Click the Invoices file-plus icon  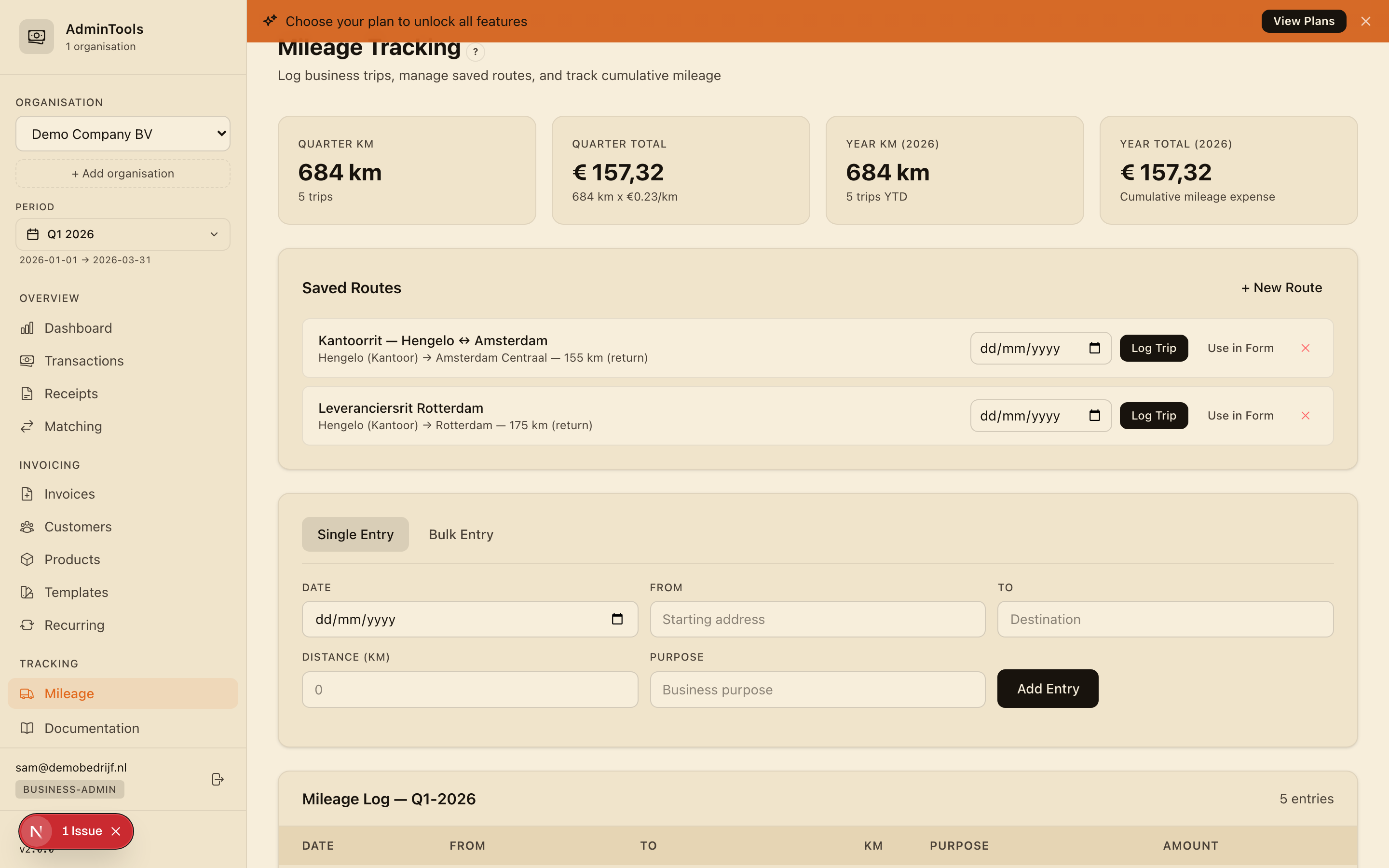27,494
